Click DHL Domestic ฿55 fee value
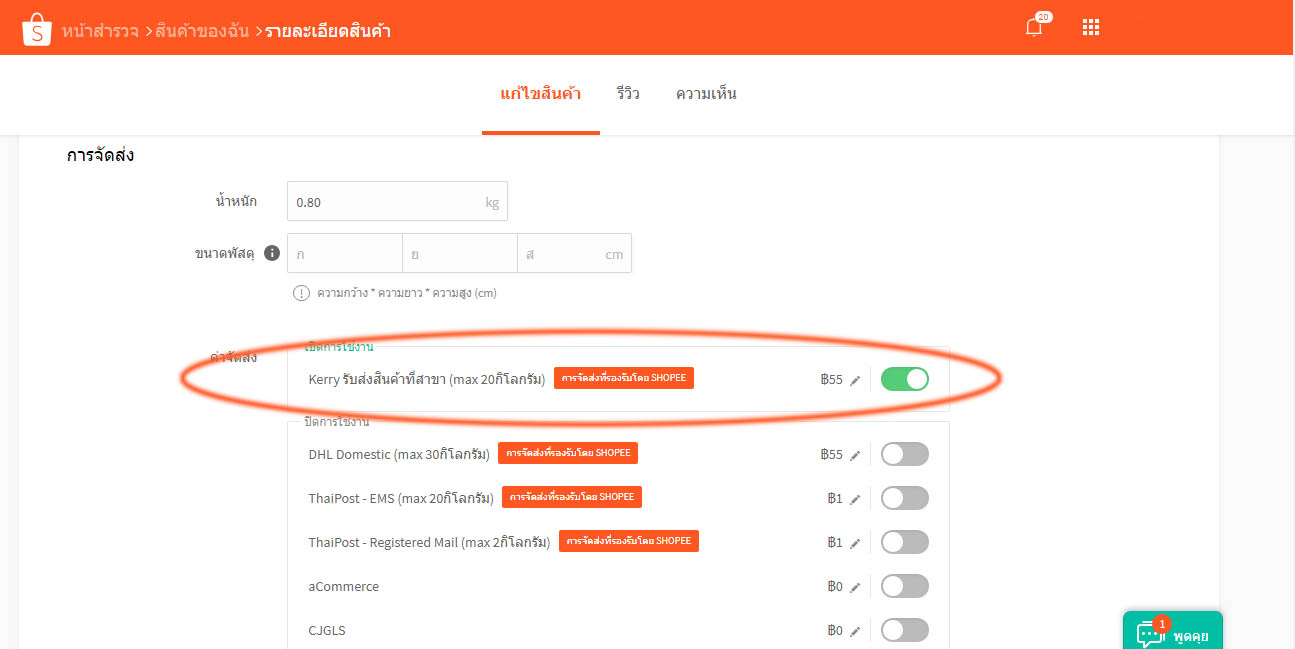This screenshot has height=649, width=1295. click(831, 455)
